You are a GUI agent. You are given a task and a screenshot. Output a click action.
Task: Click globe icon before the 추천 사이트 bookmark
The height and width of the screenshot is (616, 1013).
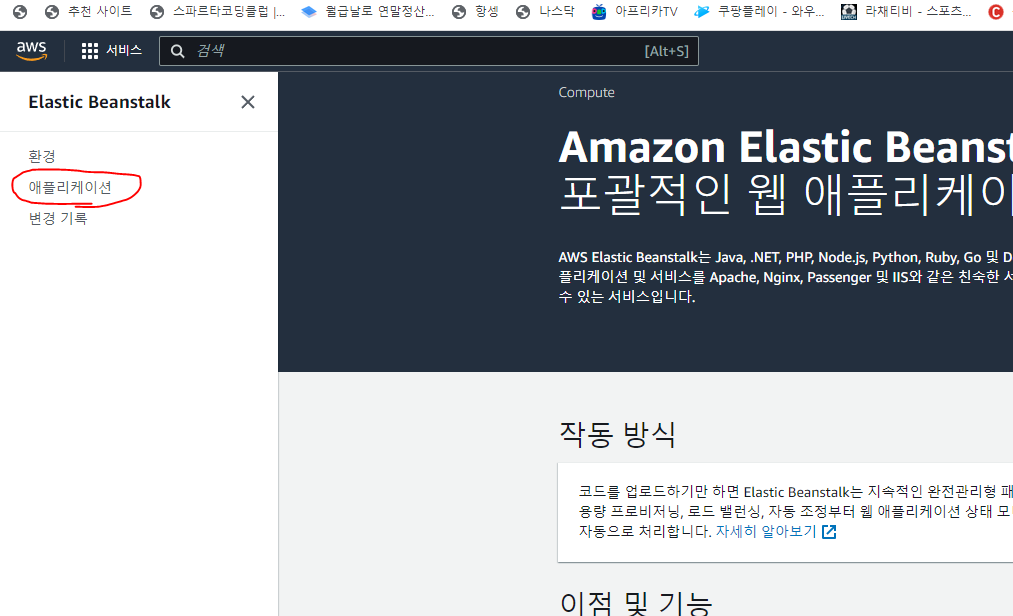[x=52, y=12]
